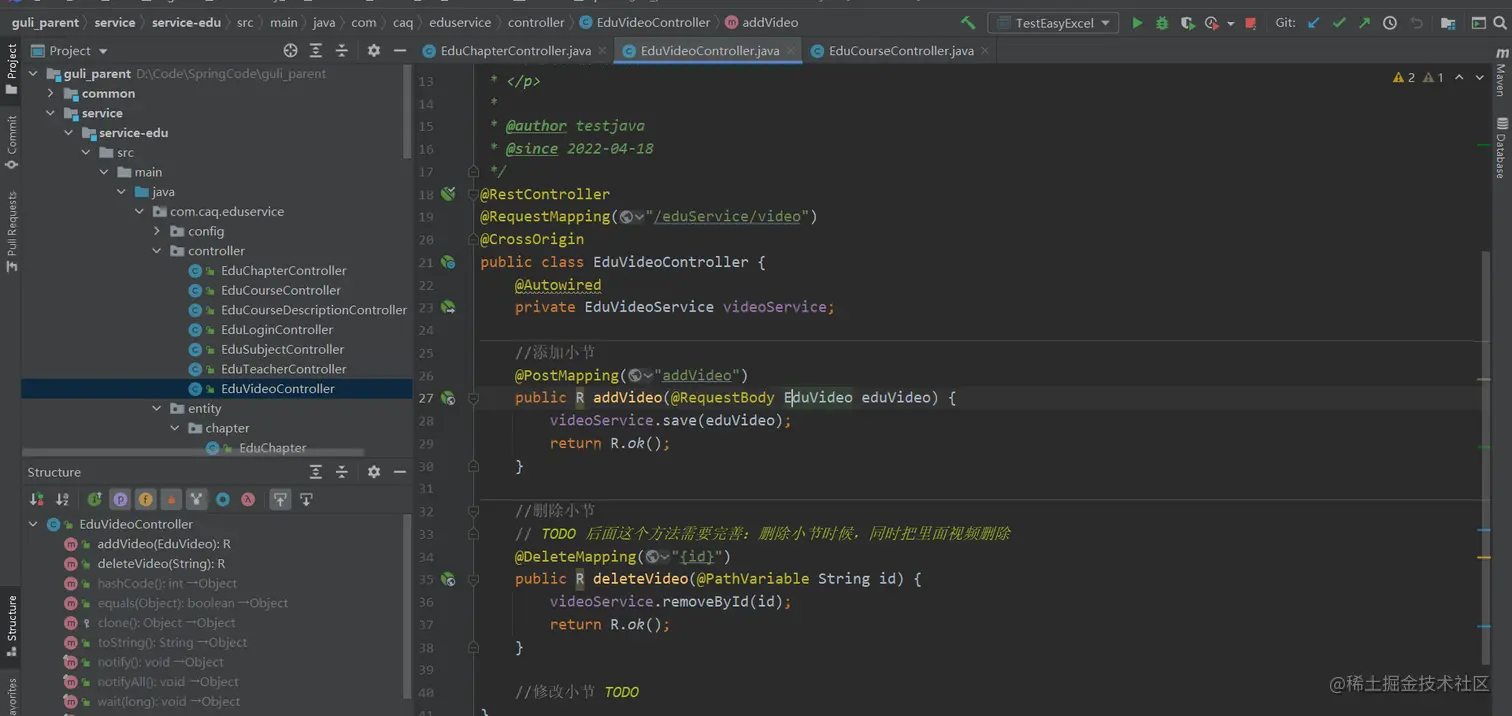Click the line 18 gutter Spring bean icon

tap(448, 194)
